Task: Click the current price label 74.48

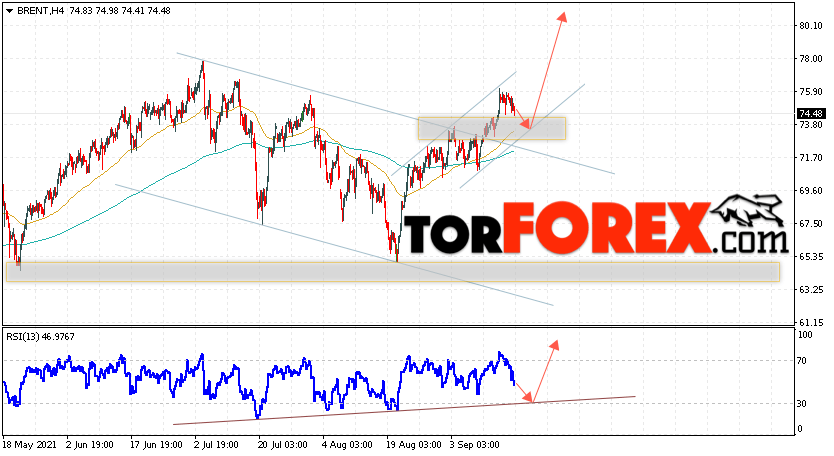Action: point(811,114)
